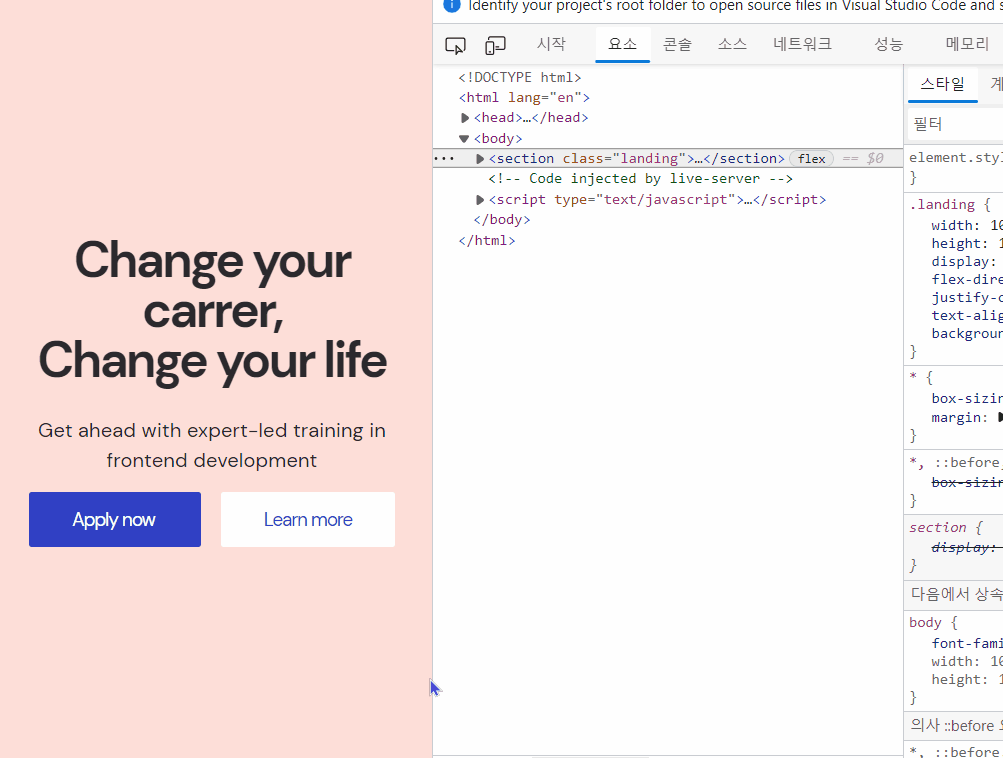
Task: Expand the head element node
Action: [x=465, y=118]
